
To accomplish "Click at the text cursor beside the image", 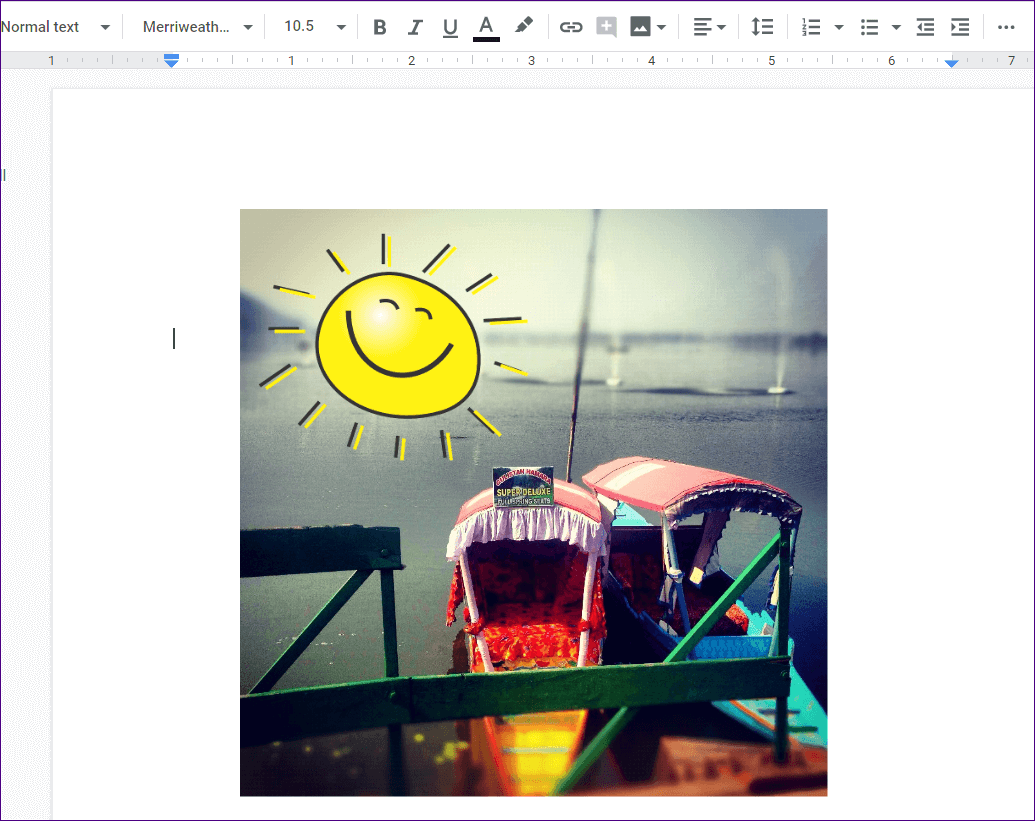I will click(174, 339).
